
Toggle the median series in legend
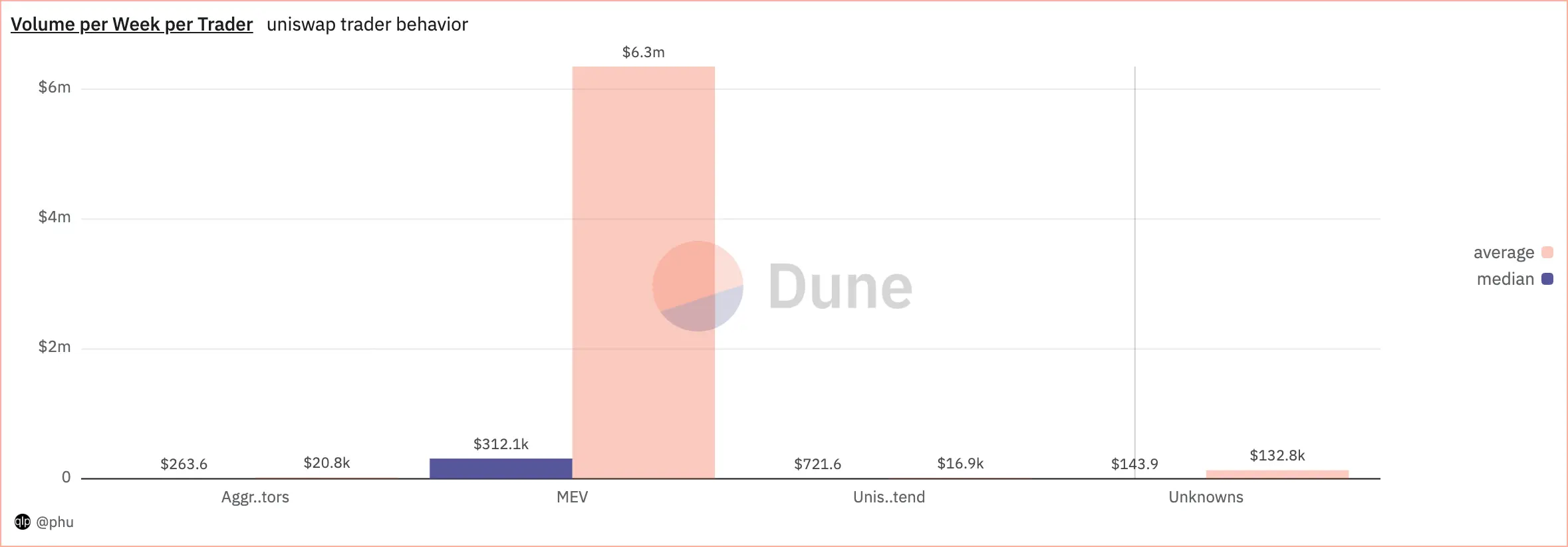tap(1505, 279)
